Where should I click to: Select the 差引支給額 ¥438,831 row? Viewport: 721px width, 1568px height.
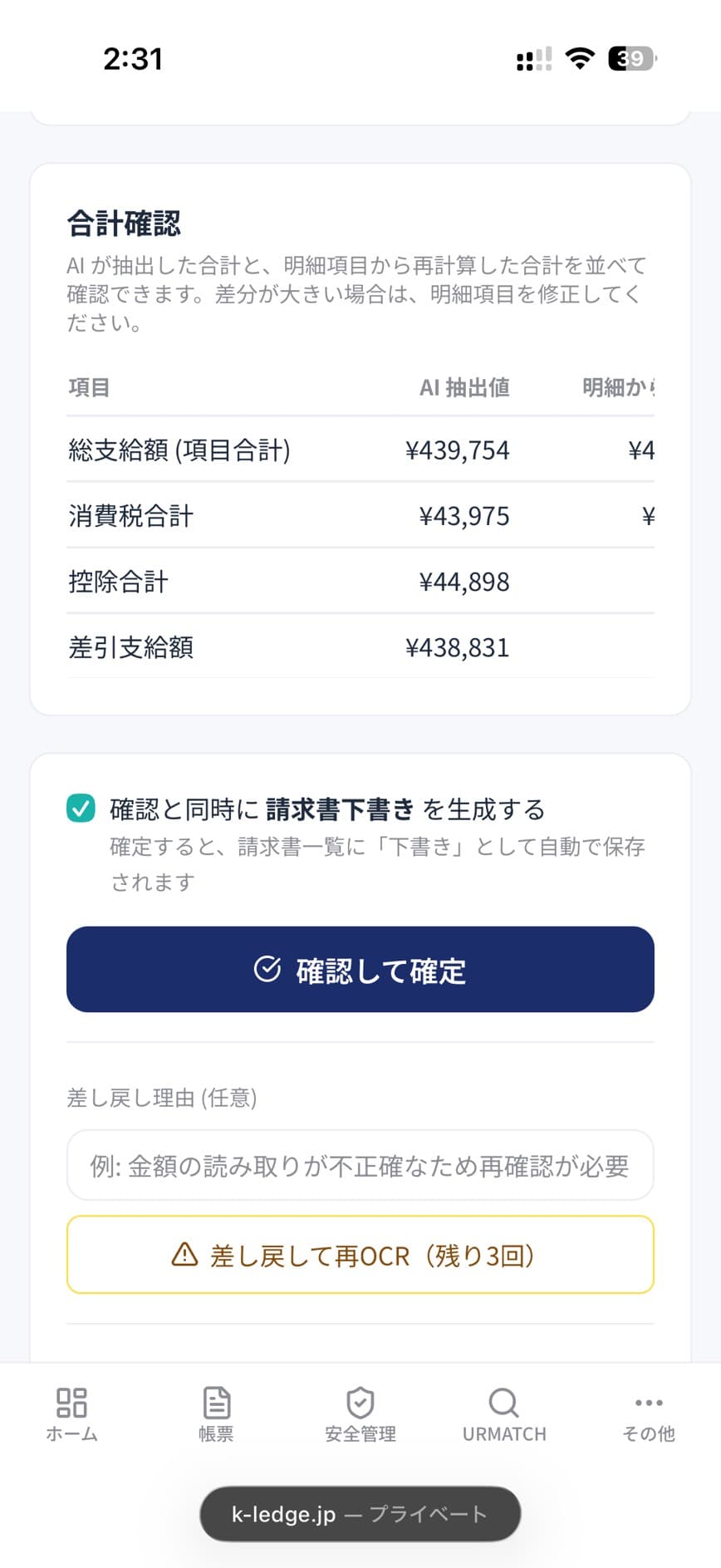point(360,647)
